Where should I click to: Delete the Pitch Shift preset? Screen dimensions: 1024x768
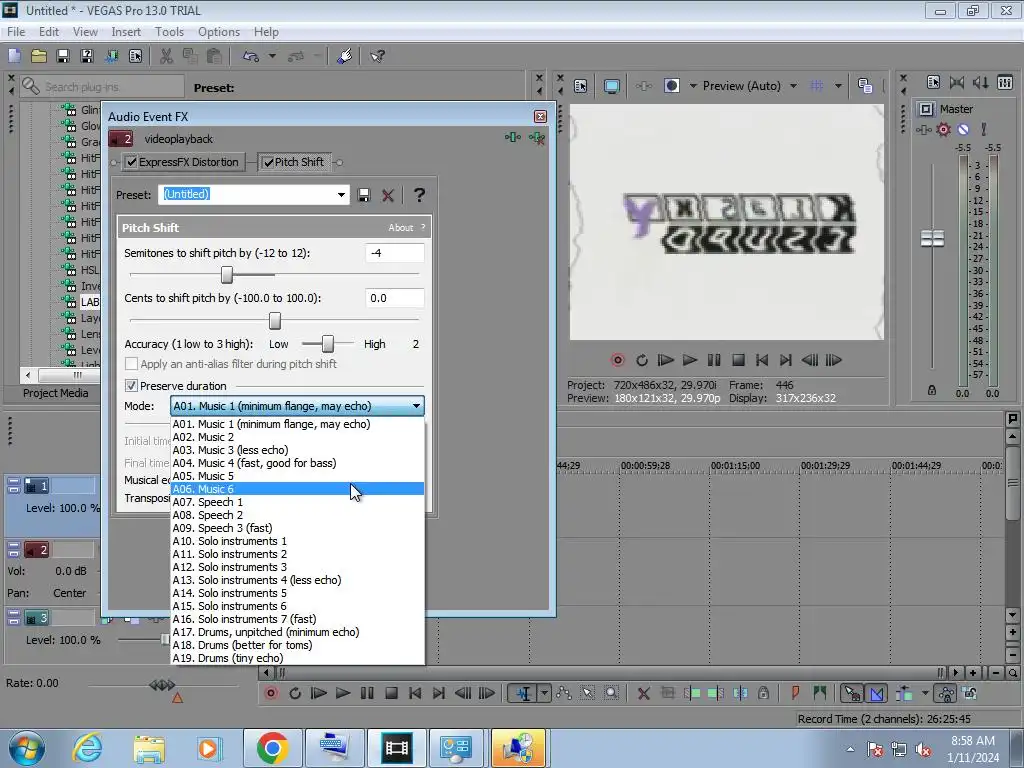[x=388, y=195]
